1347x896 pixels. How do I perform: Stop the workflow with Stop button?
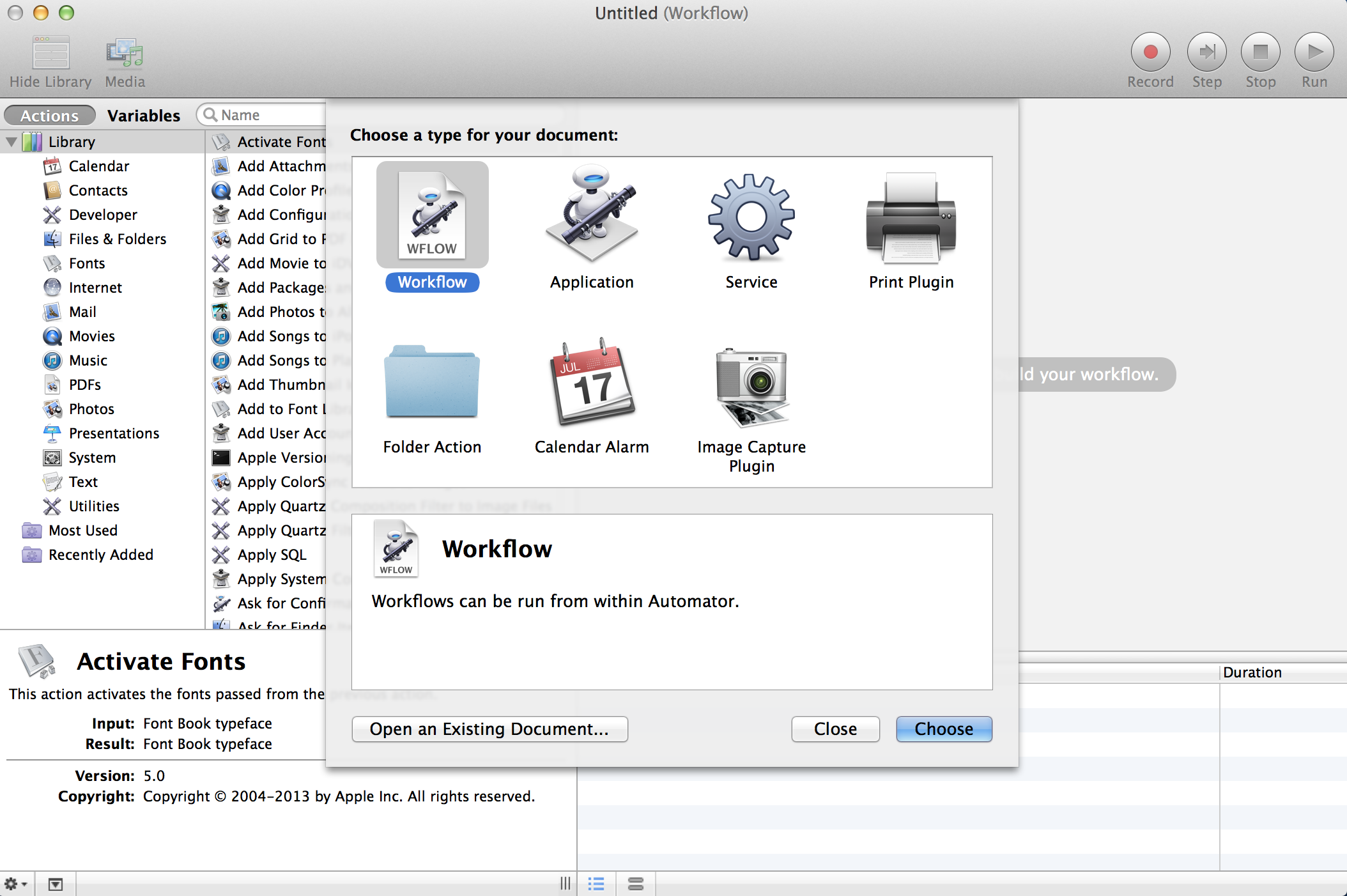(x=1260, y=52)
